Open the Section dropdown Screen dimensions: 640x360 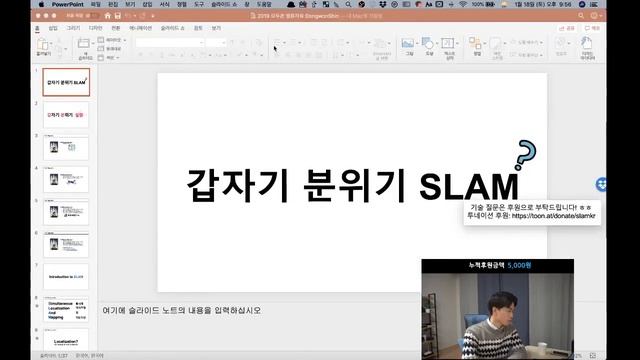click(x=109, y=58)
